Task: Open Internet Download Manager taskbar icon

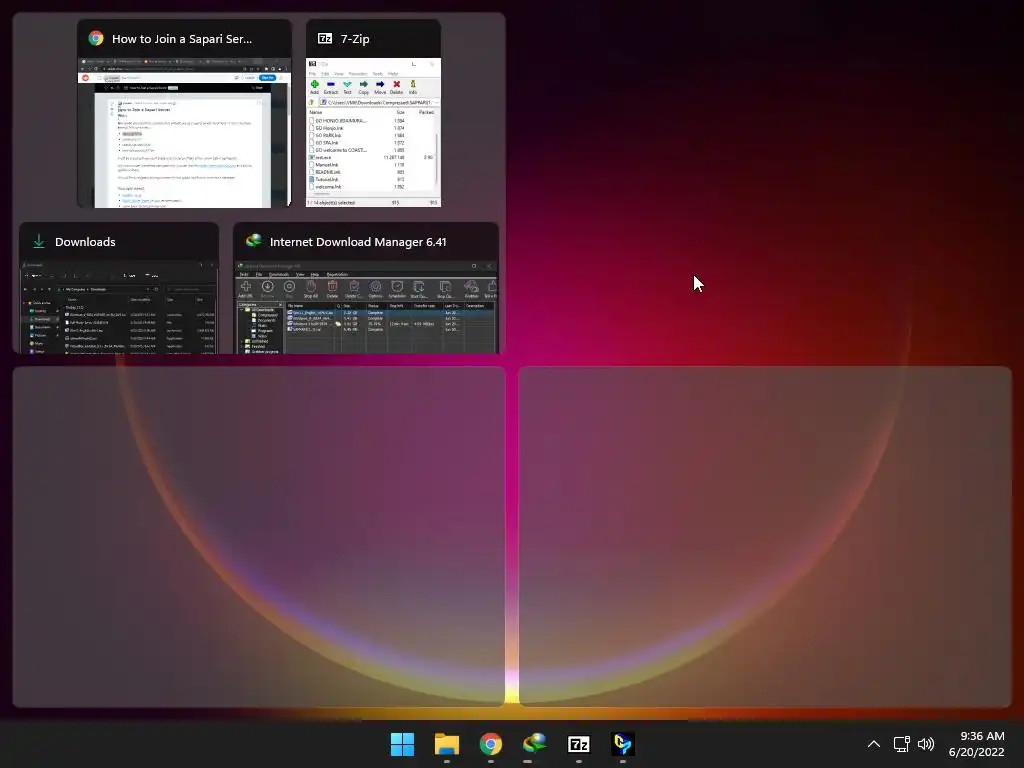Action: pos(534,744)
